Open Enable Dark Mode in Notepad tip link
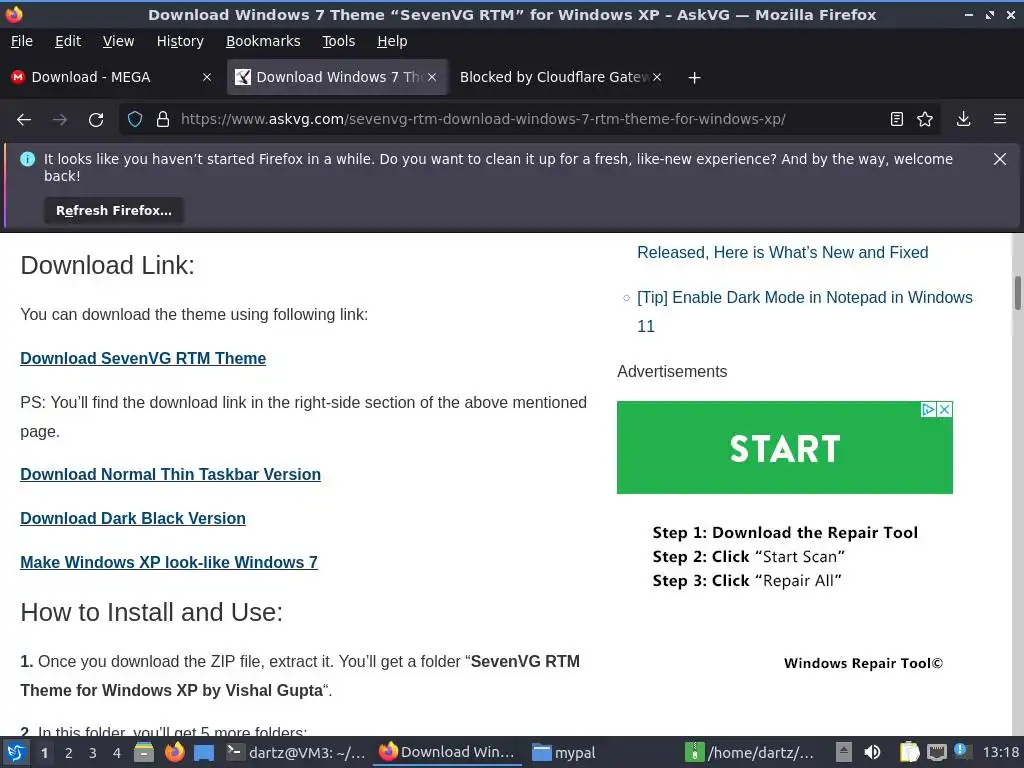The width and height of the screenshot is (1024, 768). tap(805, 312)
